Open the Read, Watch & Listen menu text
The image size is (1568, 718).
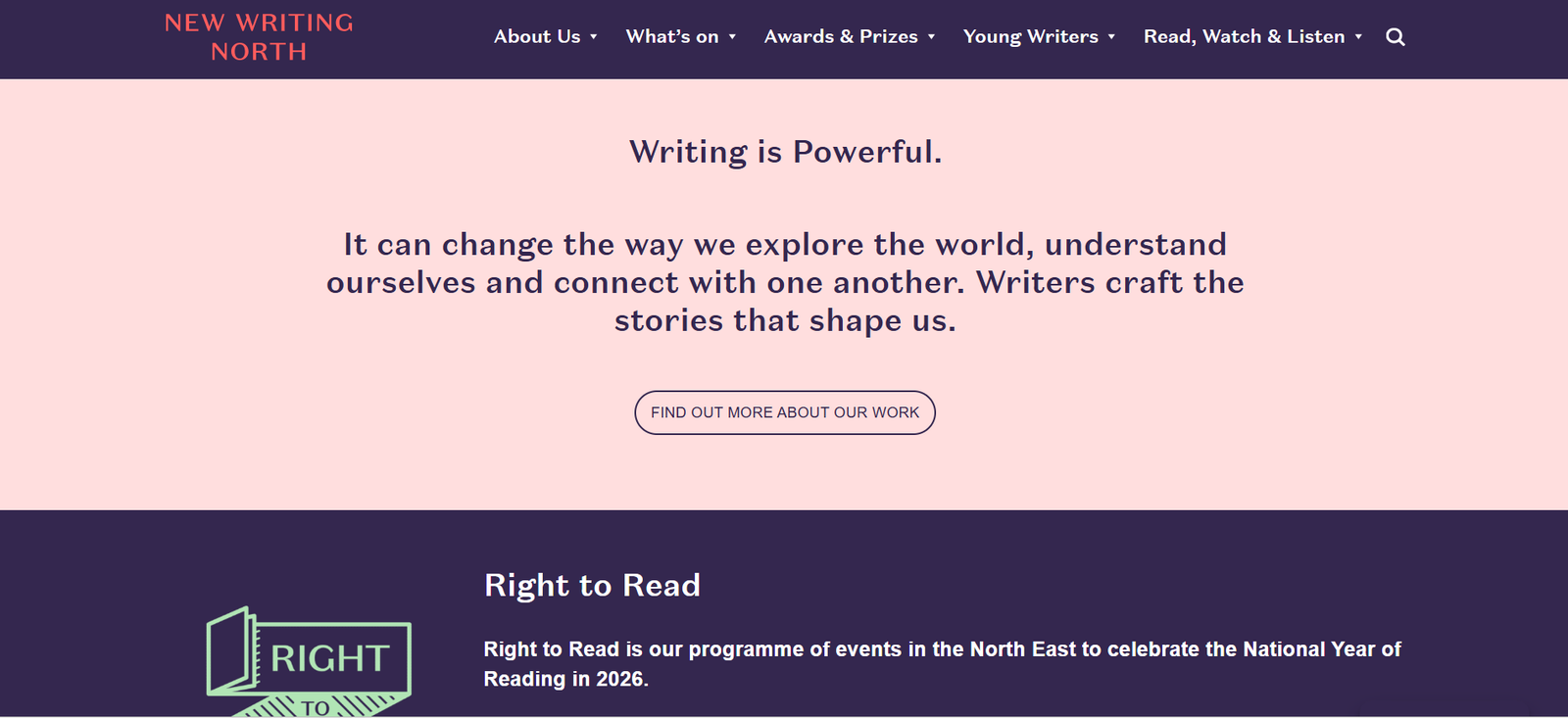coord(1244,37)
